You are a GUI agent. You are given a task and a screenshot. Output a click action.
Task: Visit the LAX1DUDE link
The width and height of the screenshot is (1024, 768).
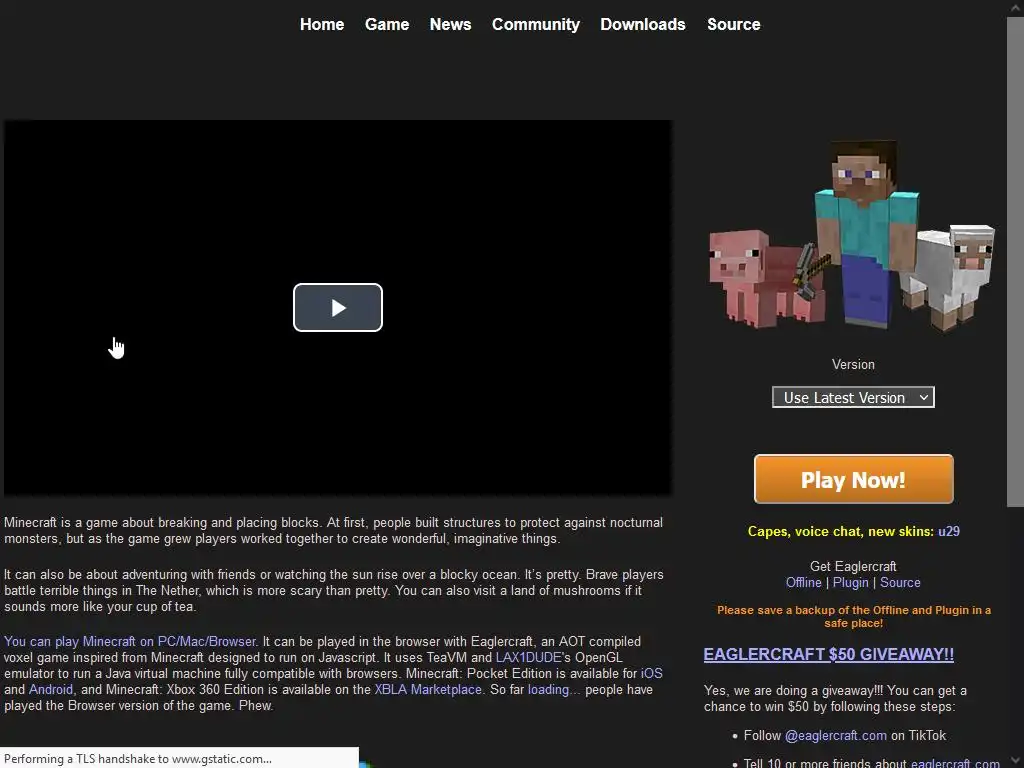point(528,657)
